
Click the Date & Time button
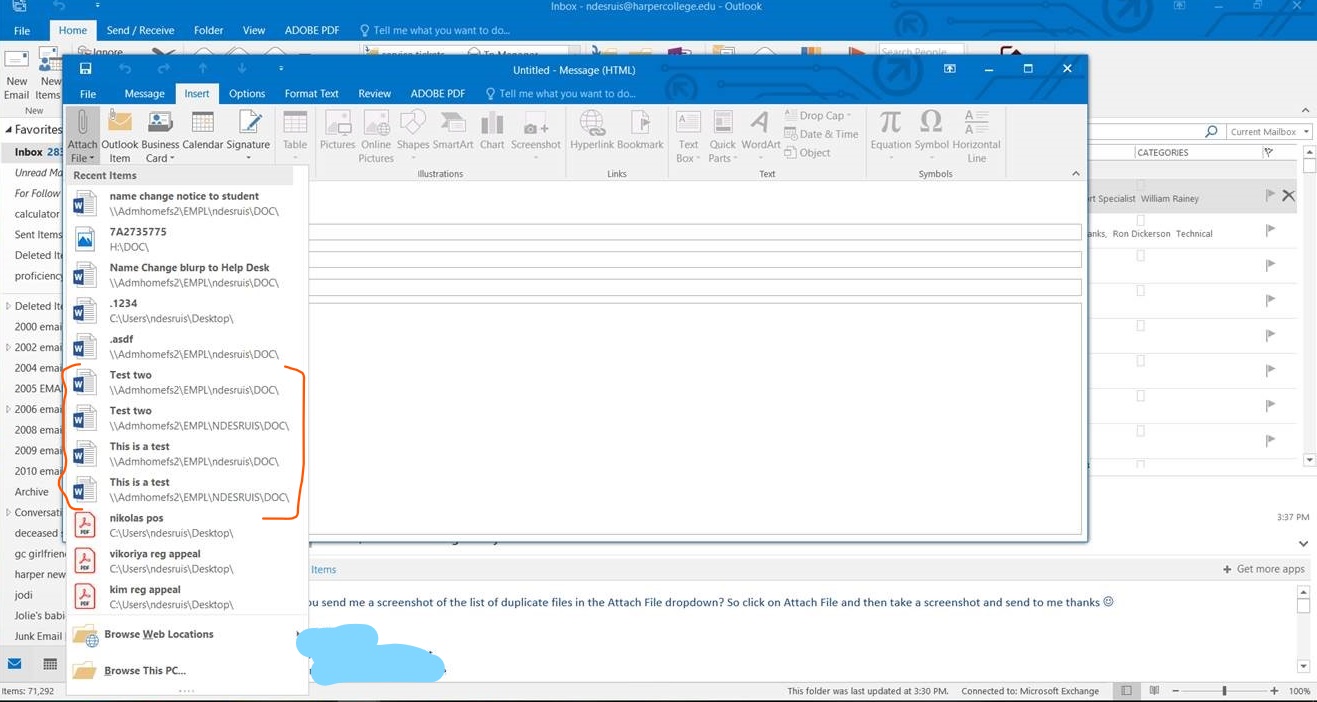821,134
